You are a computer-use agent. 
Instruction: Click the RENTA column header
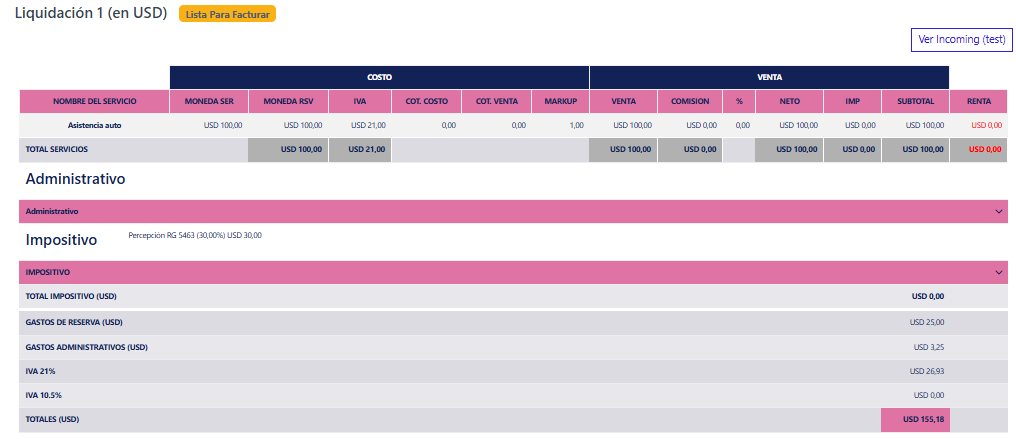point(979,102)
